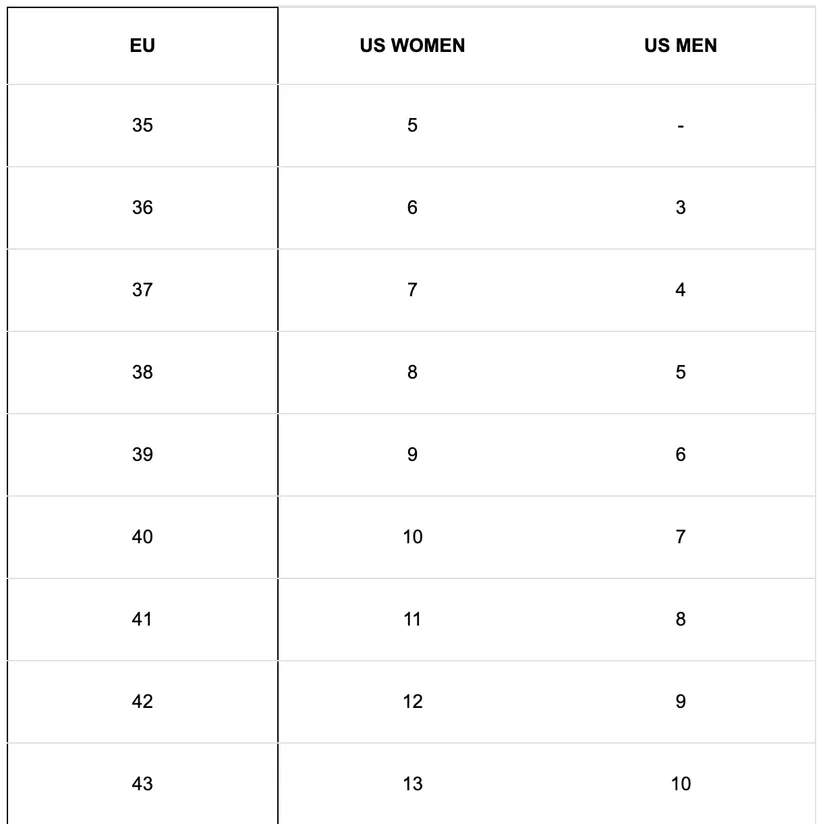Click EU size 38 cell
823x824 pixels.
point(142,373)
